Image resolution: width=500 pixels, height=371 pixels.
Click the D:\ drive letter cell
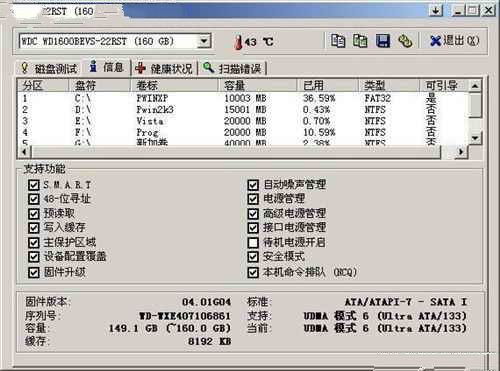click(x=83, y=109)
